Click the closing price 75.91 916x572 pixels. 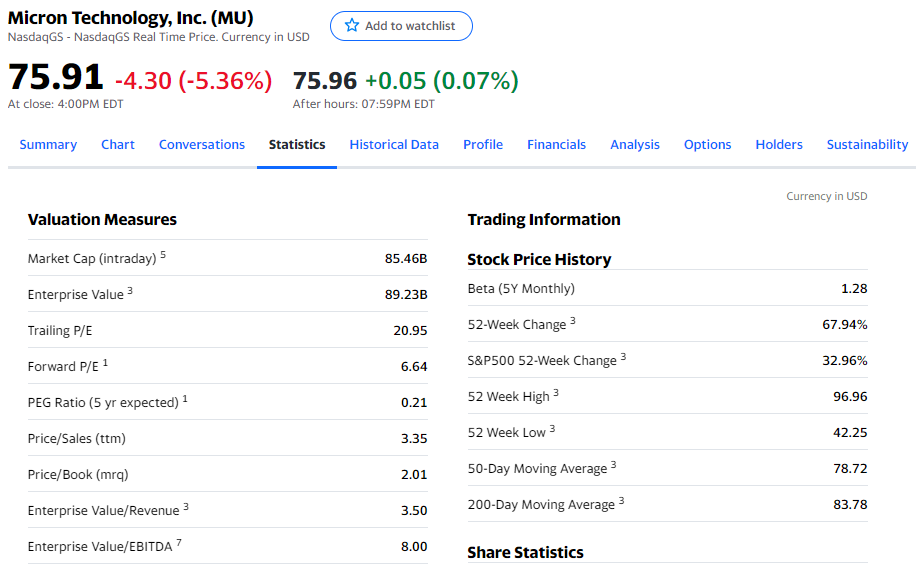55,77
